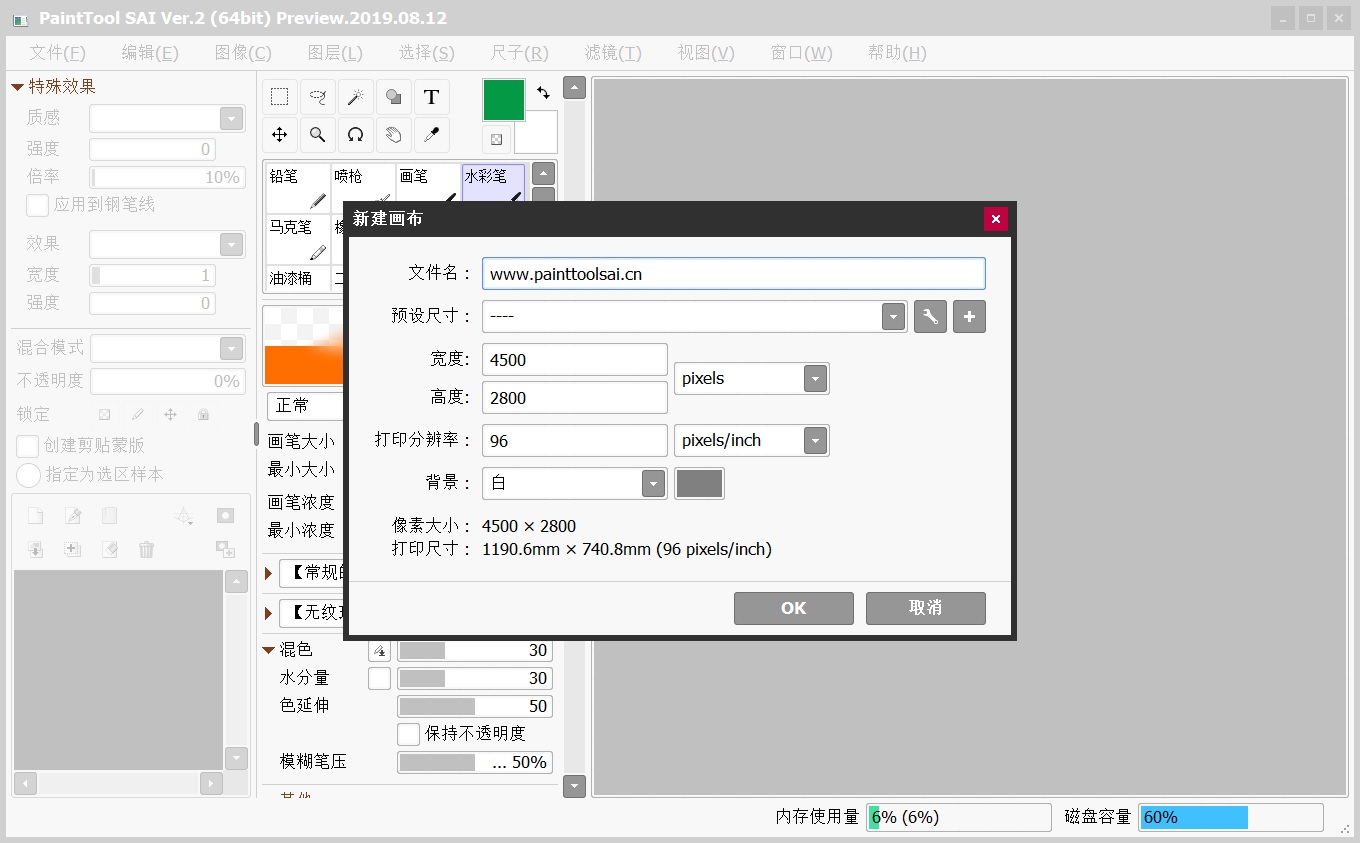Viewport: 1360px width, 843px height.
Task: Open the 质感 dropdown
Action: point(232,118)
